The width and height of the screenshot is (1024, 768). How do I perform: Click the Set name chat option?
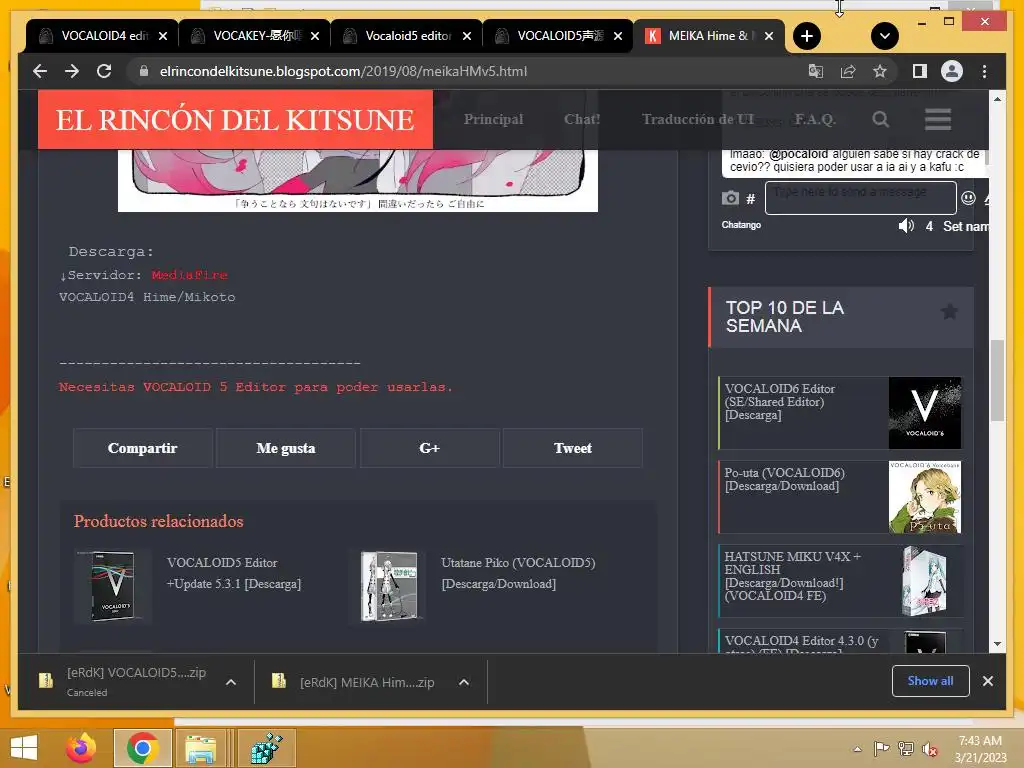(965, 226)
